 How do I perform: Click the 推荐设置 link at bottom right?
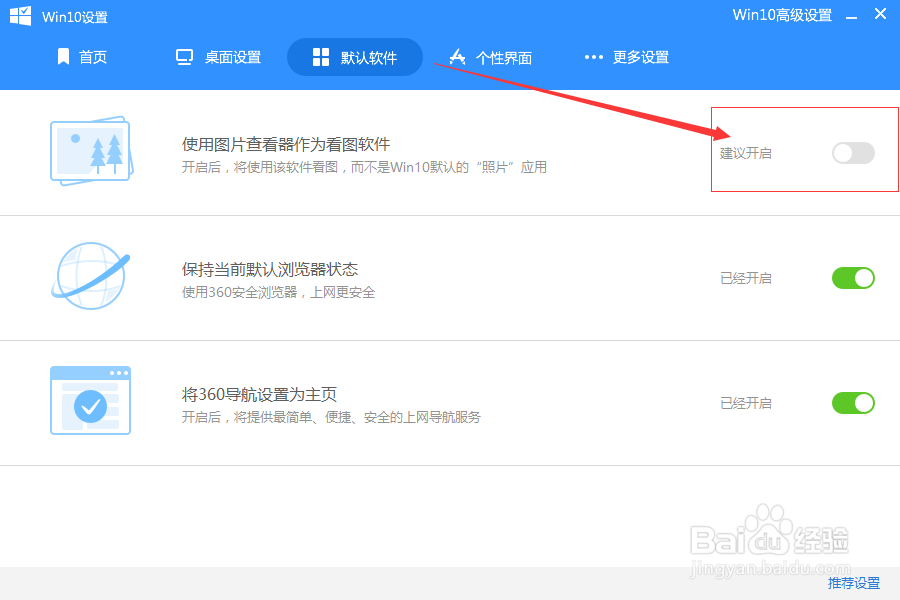click(x=855, y=581)
